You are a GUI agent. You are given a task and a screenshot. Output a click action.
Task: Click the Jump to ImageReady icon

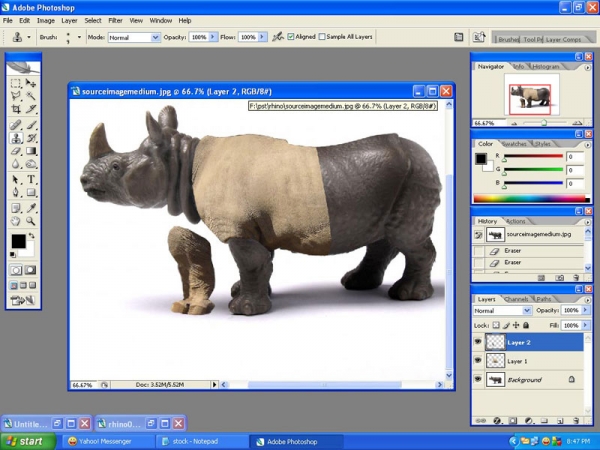tap(23, 300)
